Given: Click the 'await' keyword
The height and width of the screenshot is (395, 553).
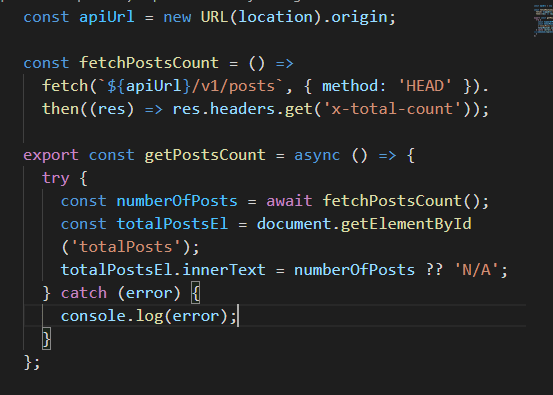Looking at the screenshot, I should click(289, 201).
